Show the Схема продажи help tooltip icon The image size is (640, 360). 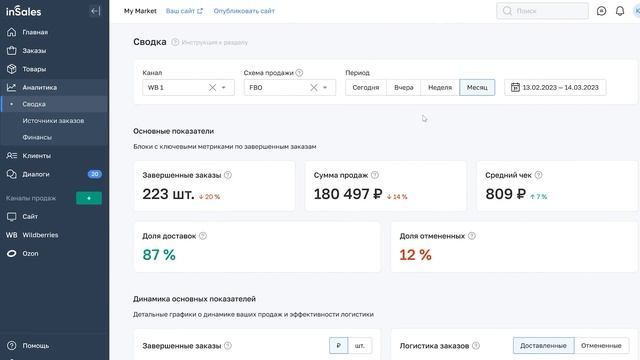pos(299,73)
